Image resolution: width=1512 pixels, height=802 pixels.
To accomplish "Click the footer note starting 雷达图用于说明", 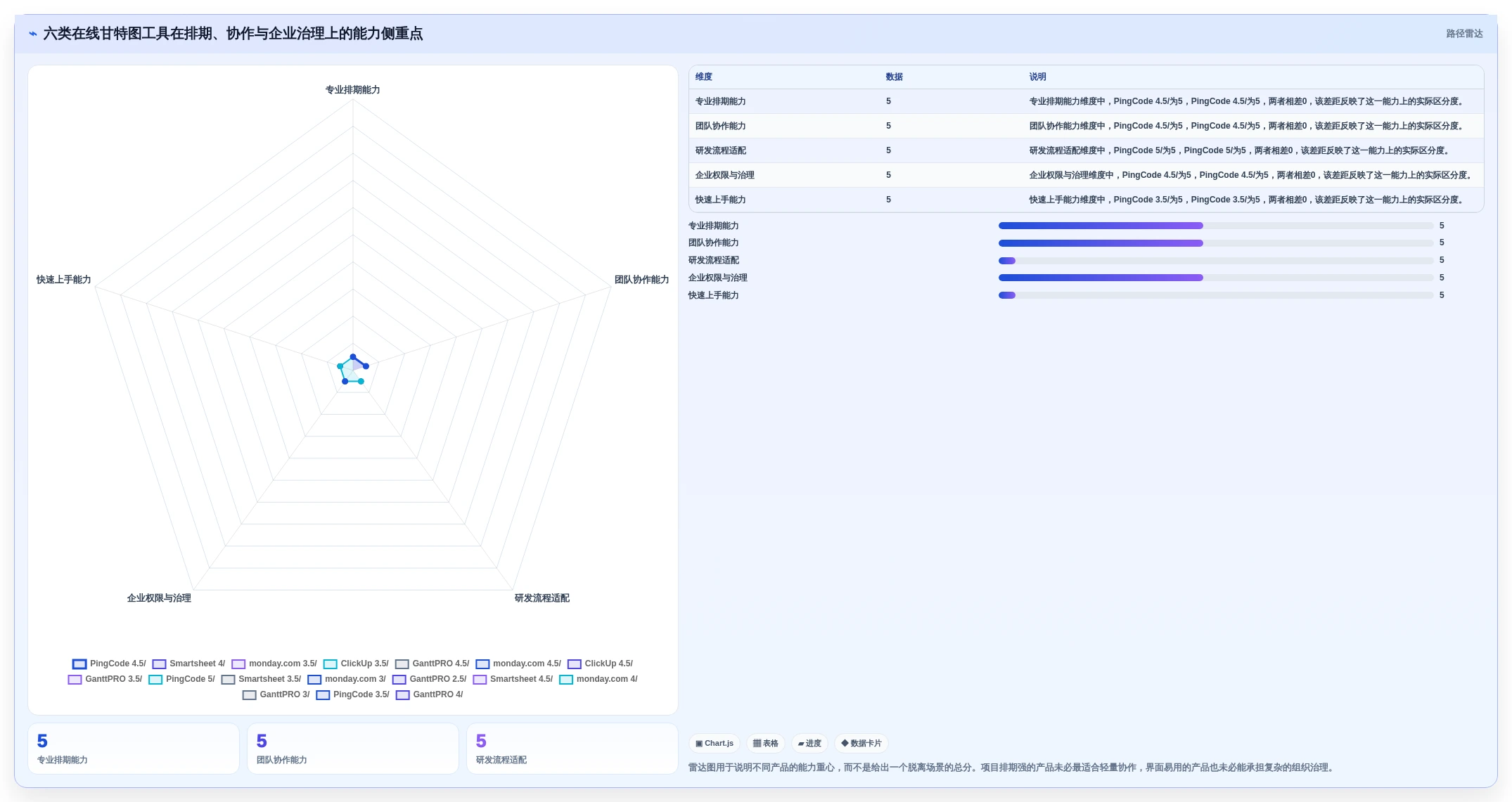I will click(x=1012, y=768).
